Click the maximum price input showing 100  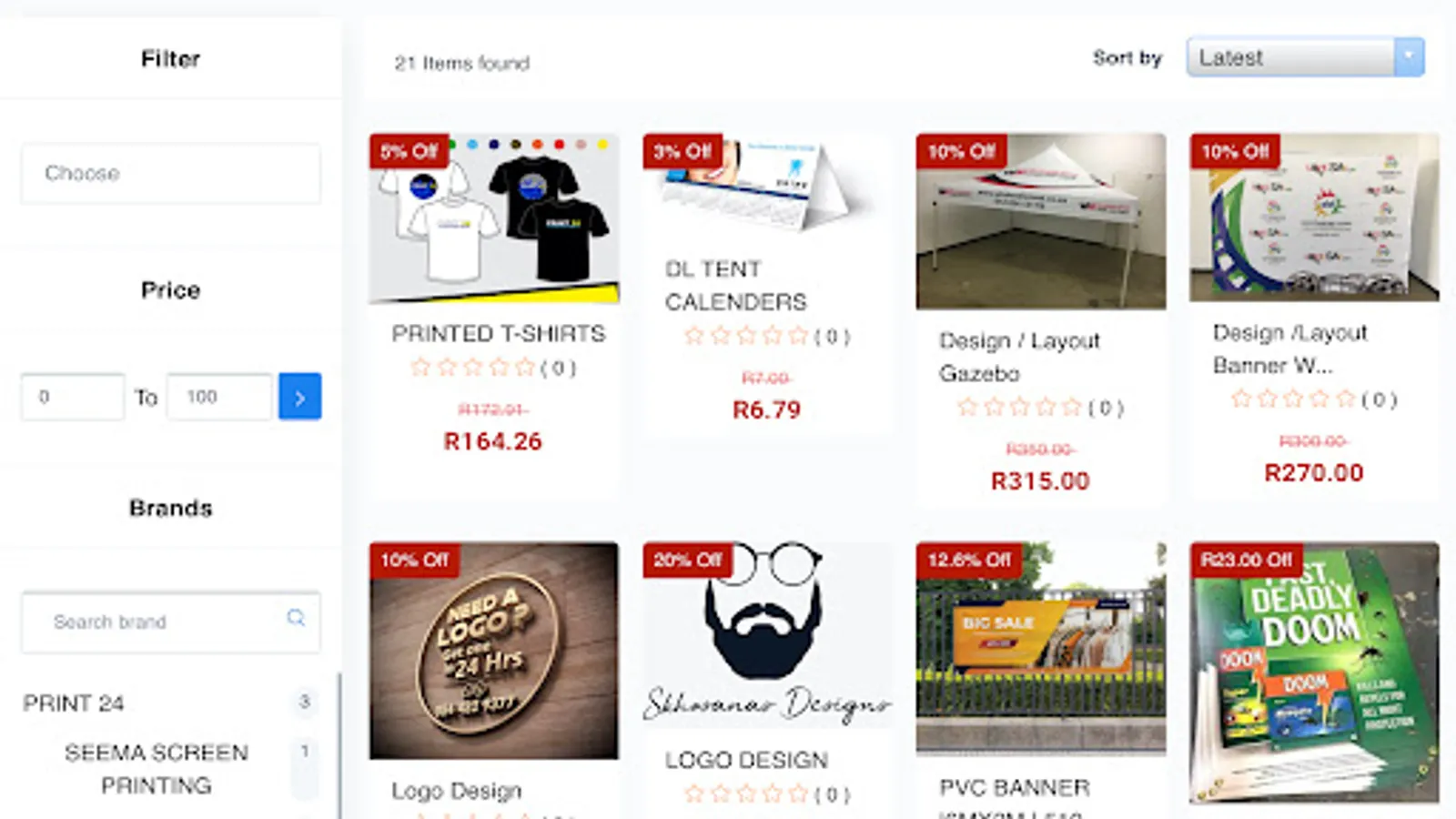pyautogui.click(x=219, y=397)
